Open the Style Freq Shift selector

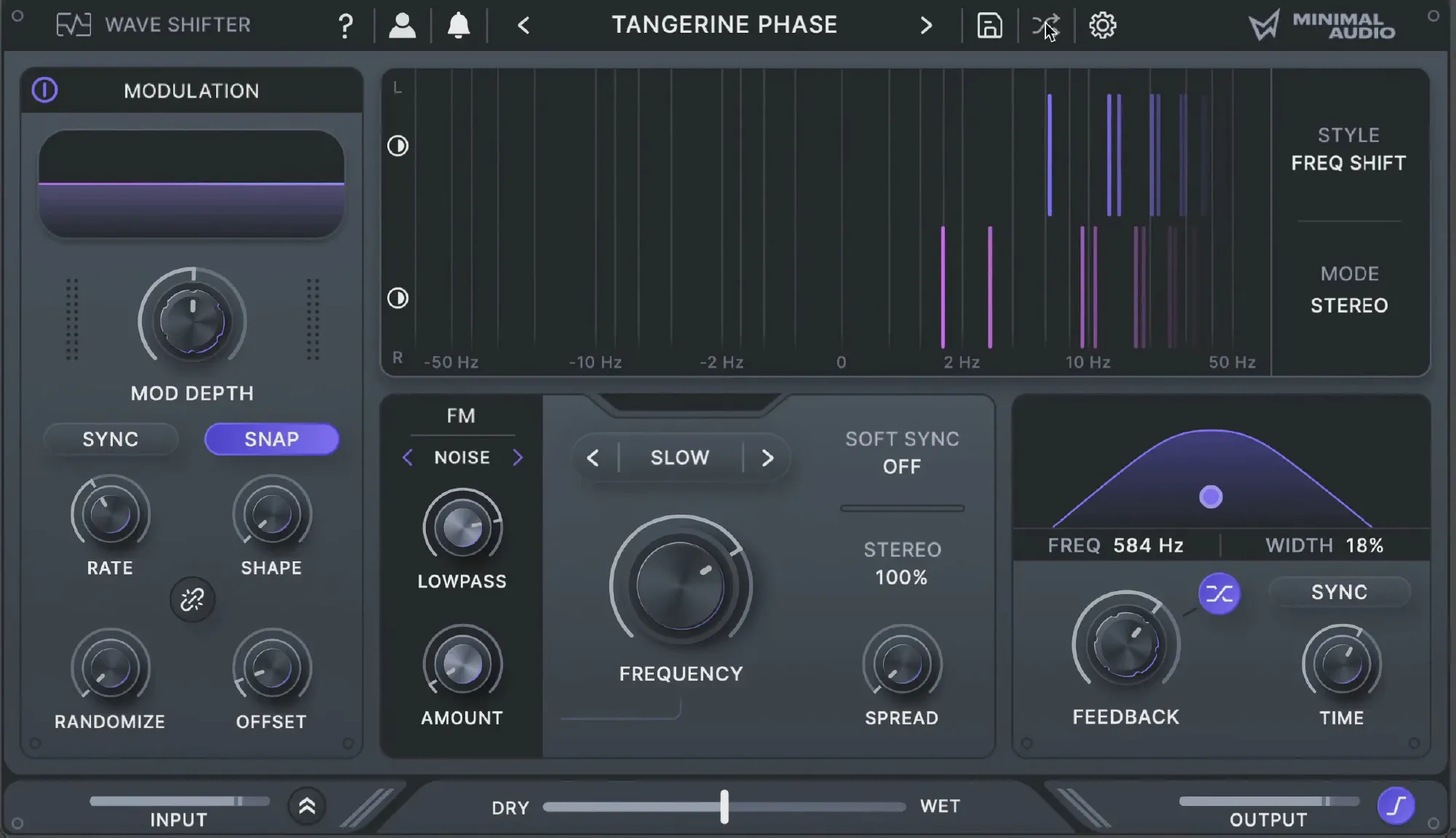(1348, 162)
